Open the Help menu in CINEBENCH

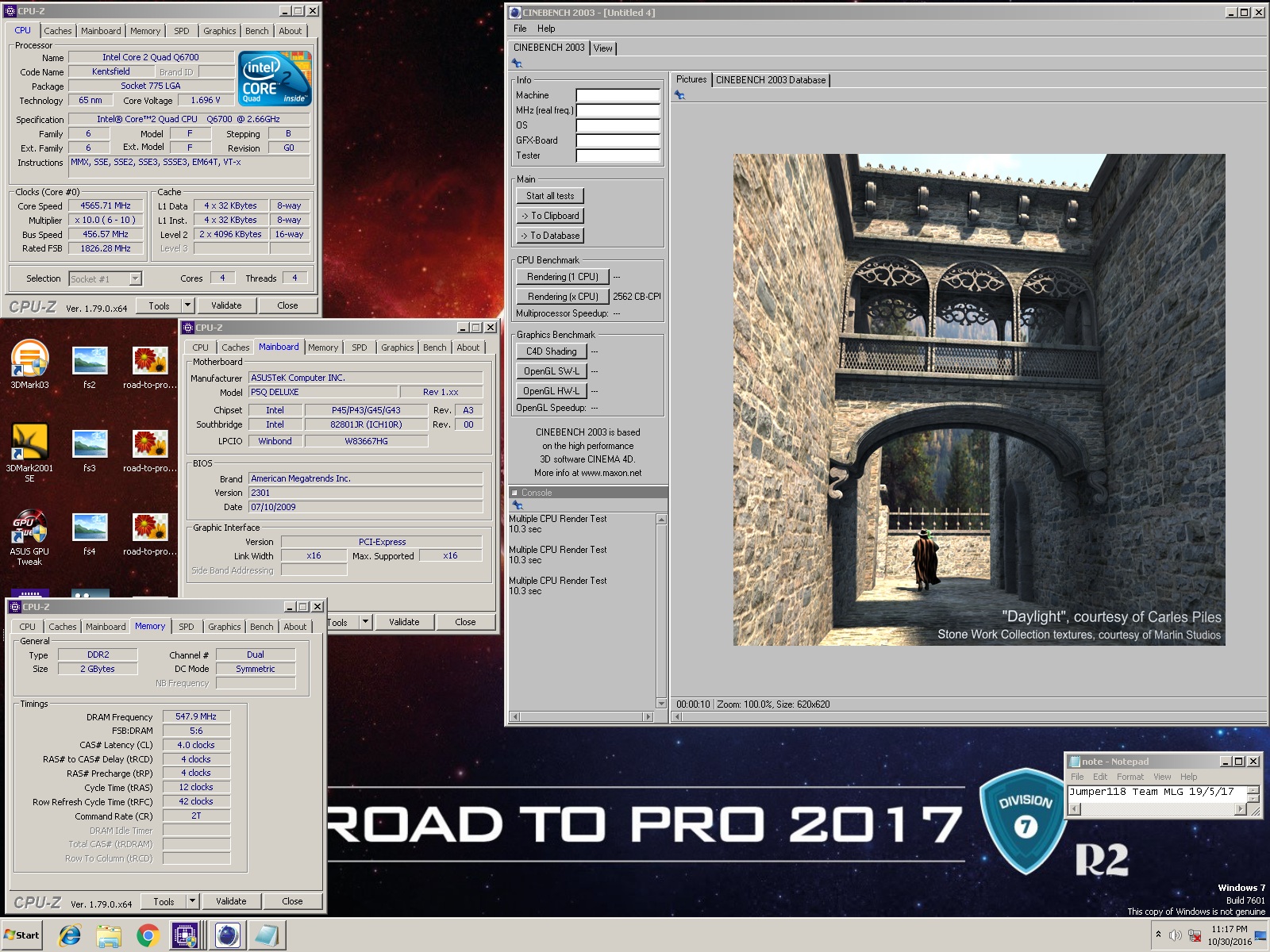click(x=546, y=29)
